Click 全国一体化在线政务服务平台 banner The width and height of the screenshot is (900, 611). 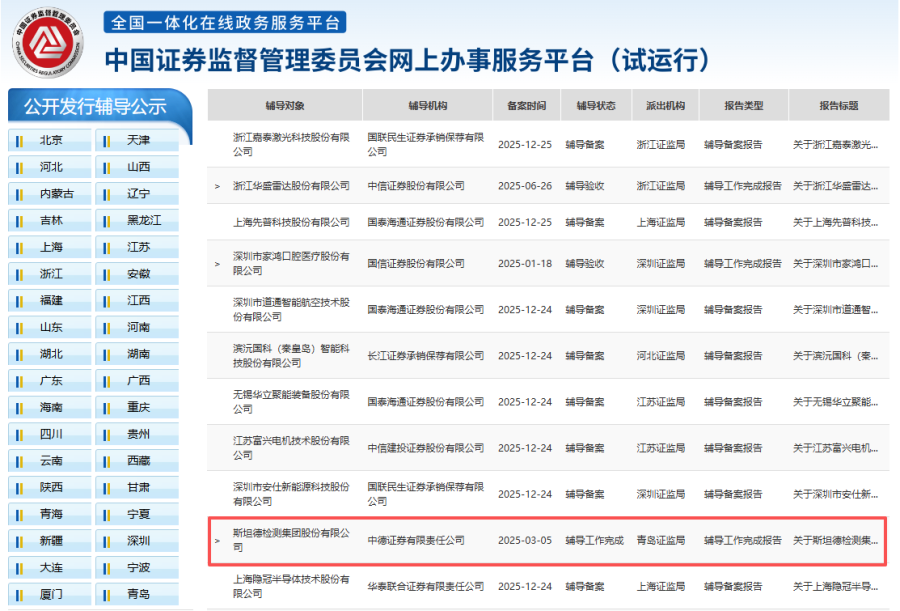click(225, 22)
